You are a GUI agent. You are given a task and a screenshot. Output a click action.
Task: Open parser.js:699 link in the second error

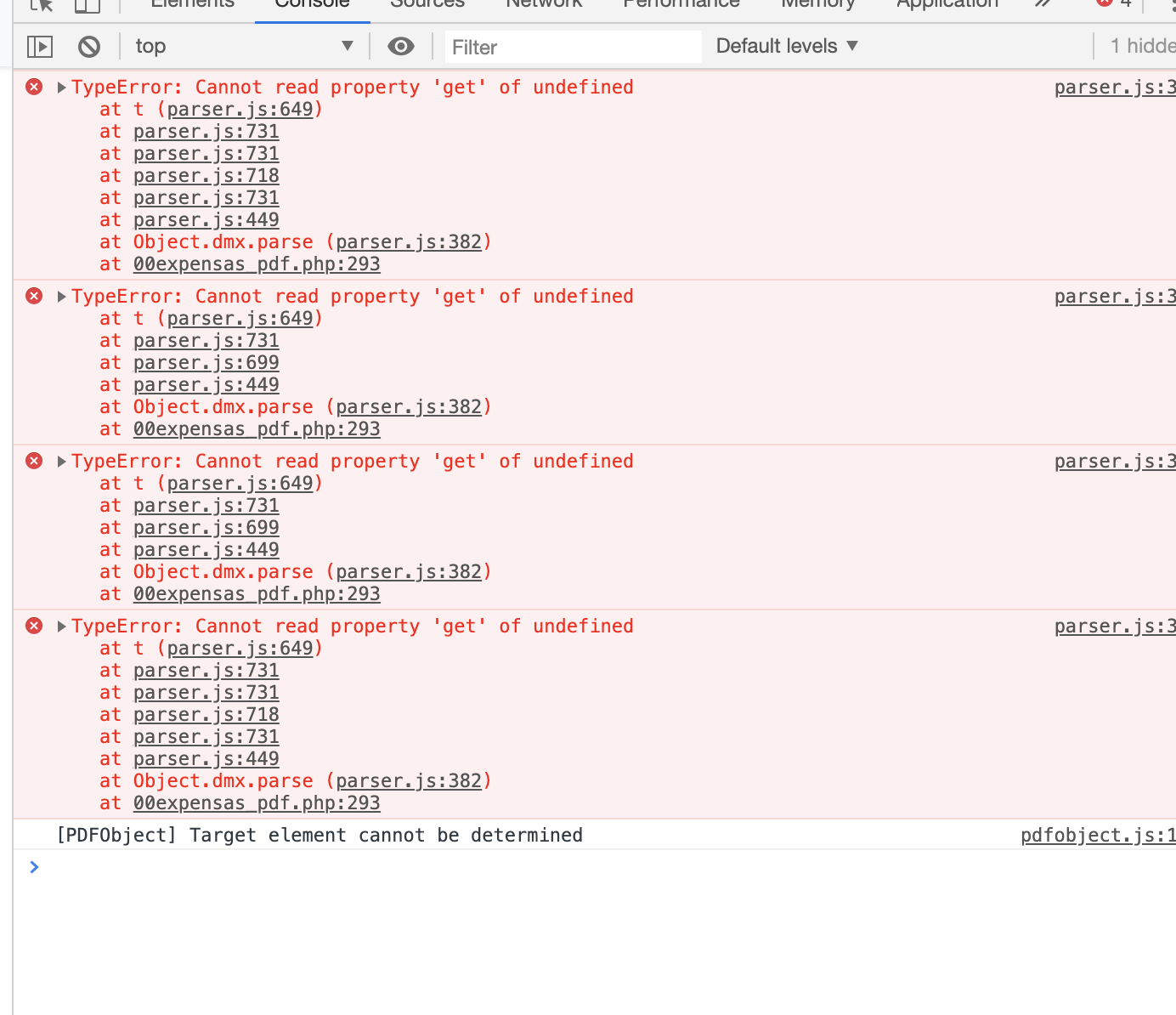pos(206,363)
